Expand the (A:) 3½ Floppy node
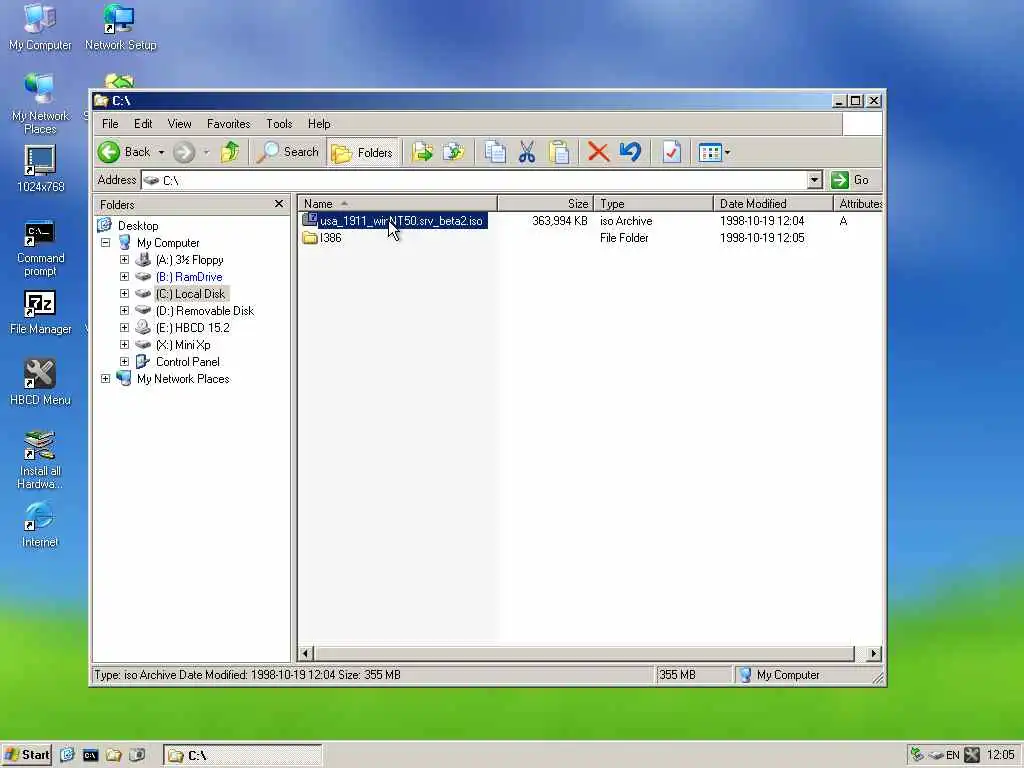 click(x=124, y=259)
